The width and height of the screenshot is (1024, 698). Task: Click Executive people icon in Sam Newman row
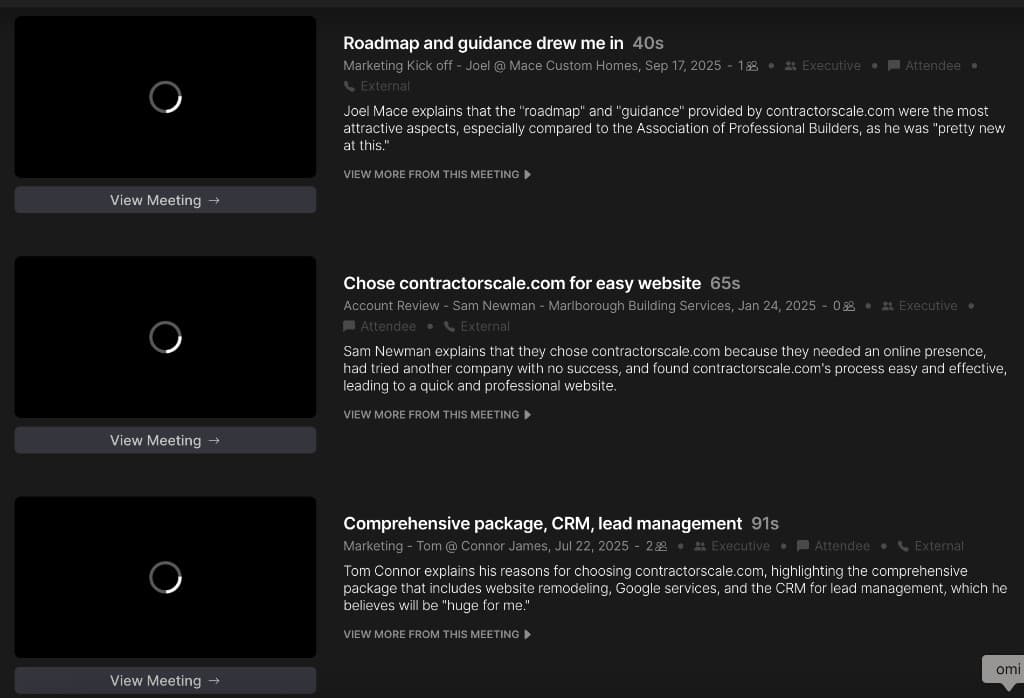click(888, 306)
